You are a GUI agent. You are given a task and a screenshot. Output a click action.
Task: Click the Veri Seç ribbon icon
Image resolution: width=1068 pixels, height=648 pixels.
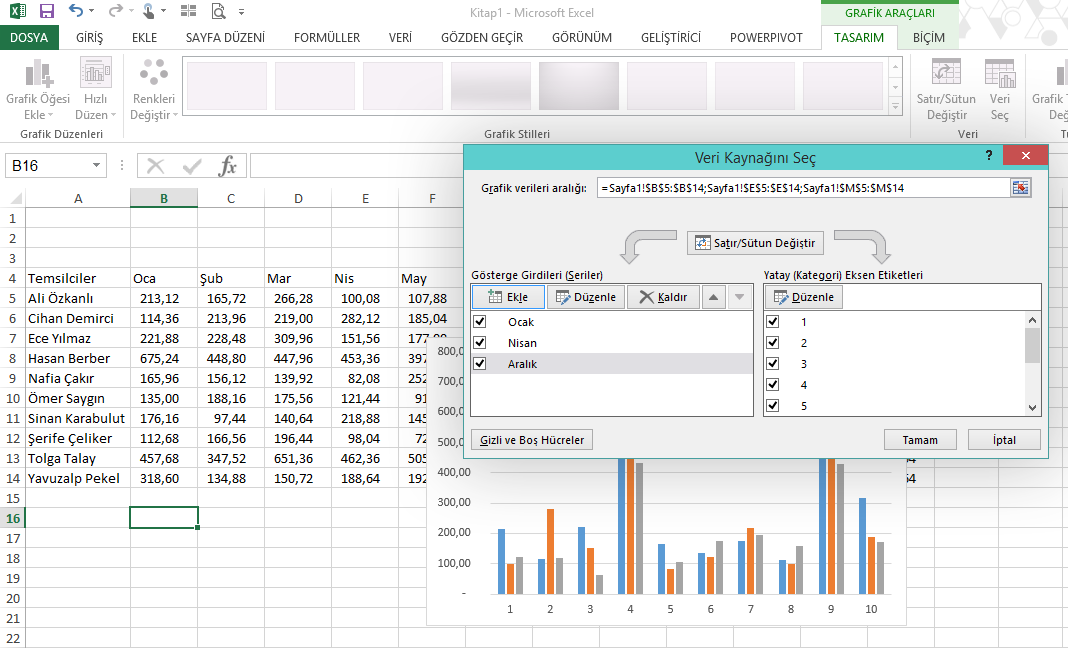999,74
